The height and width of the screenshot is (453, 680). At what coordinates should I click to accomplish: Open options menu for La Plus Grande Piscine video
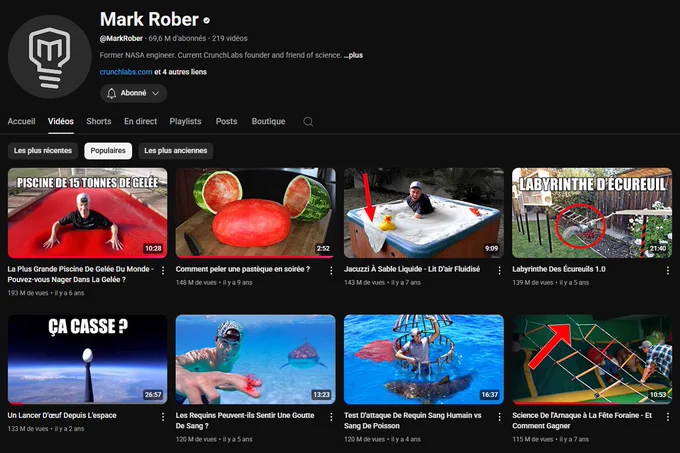coord(163,270)
